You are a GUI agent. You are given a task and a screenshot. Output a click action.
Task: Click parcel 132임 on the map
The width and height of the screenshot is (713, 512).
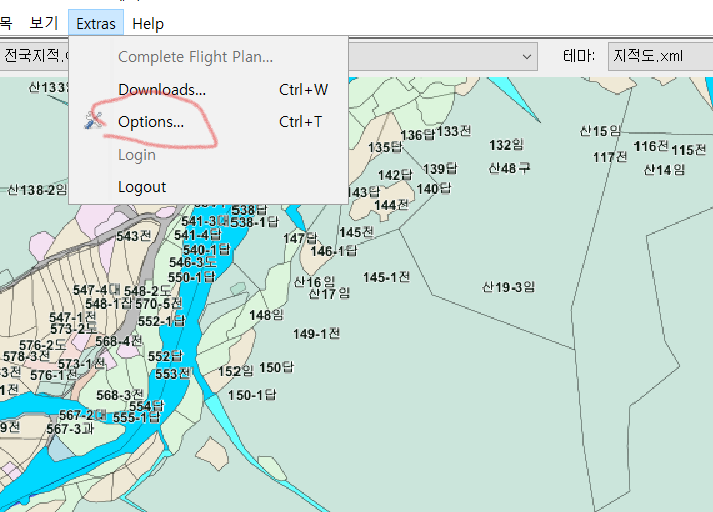(x=506, y=145)
